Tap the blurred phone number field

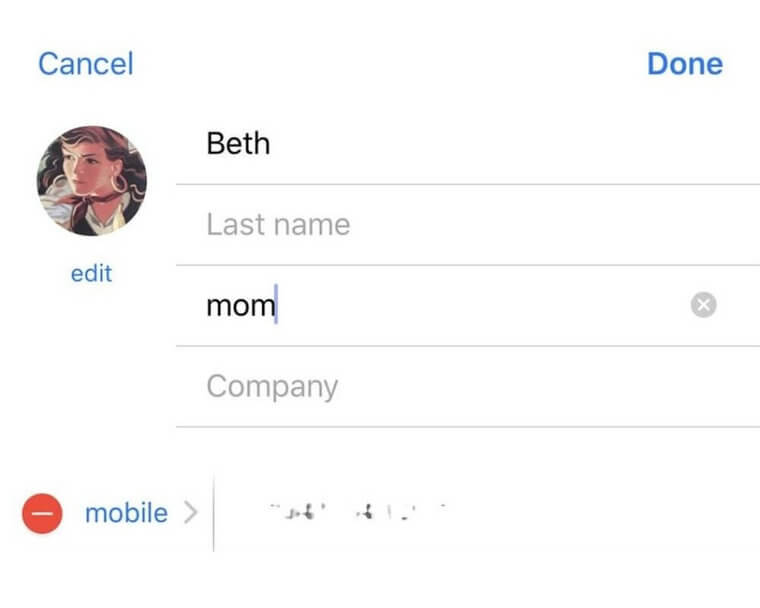click(x=487, y=513)
